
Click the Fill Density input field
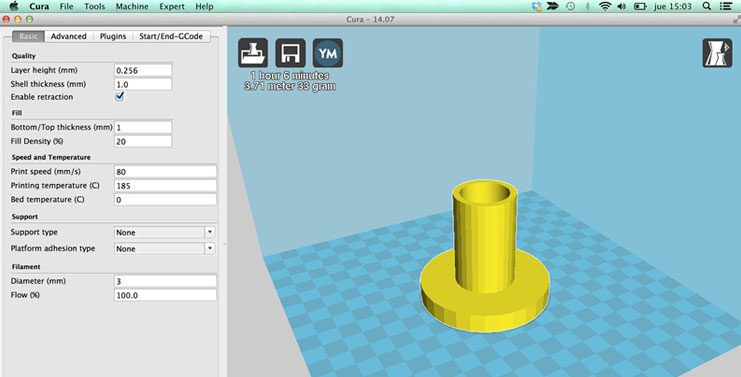[x=143, y=141]
